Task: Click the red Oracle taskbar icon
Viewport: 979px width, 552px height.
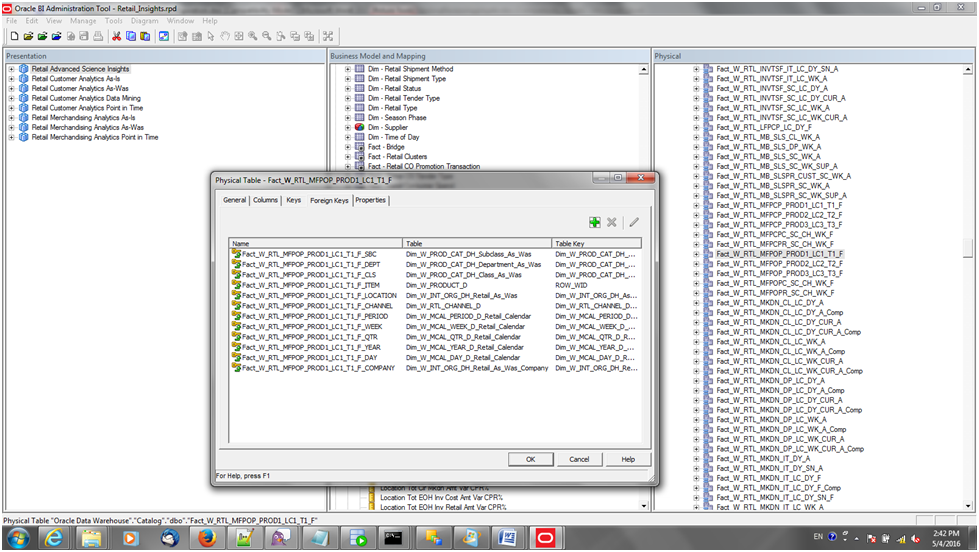Action: tap(545, 538)
